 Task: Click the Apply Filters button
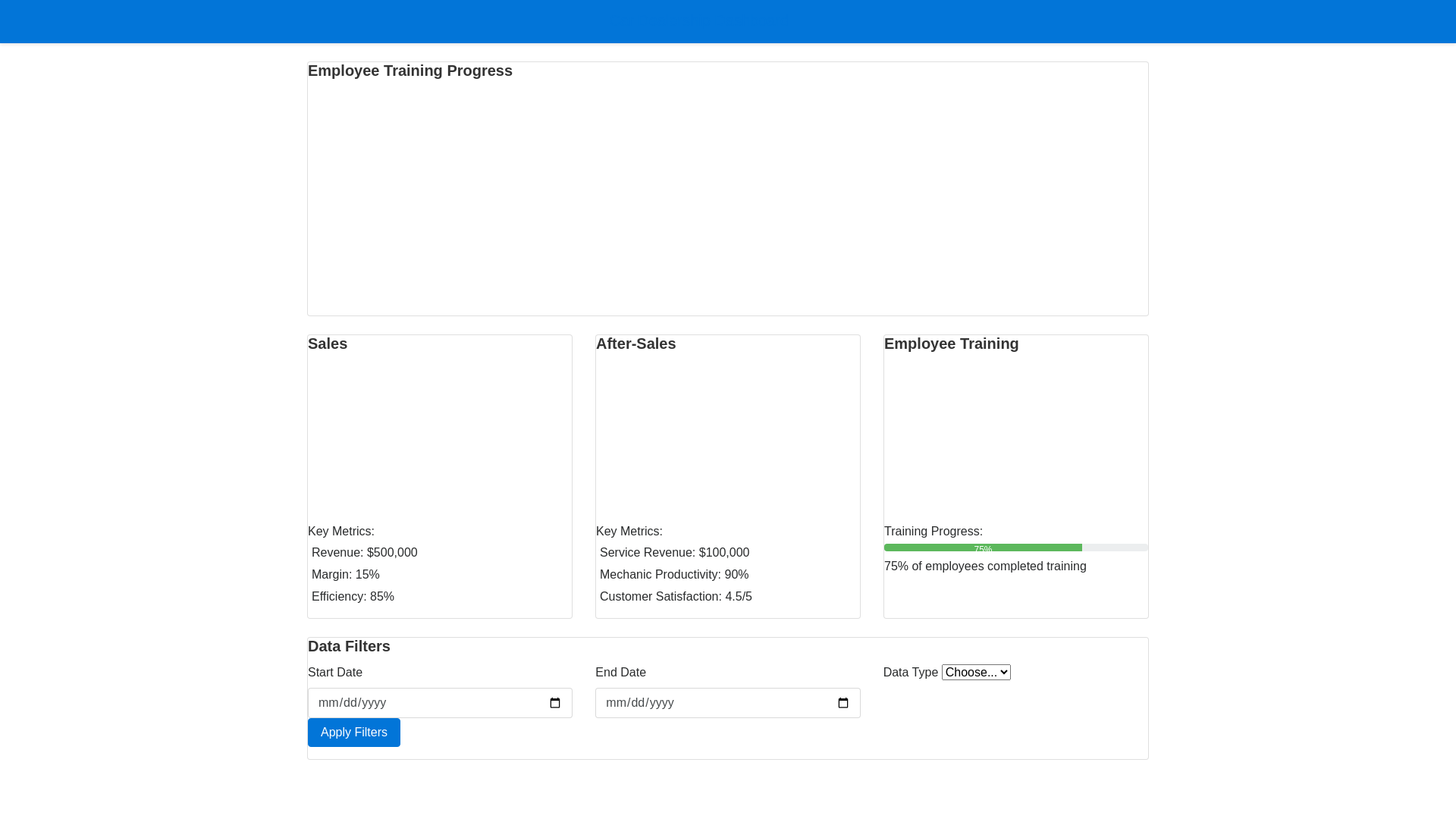coord(353,733)
